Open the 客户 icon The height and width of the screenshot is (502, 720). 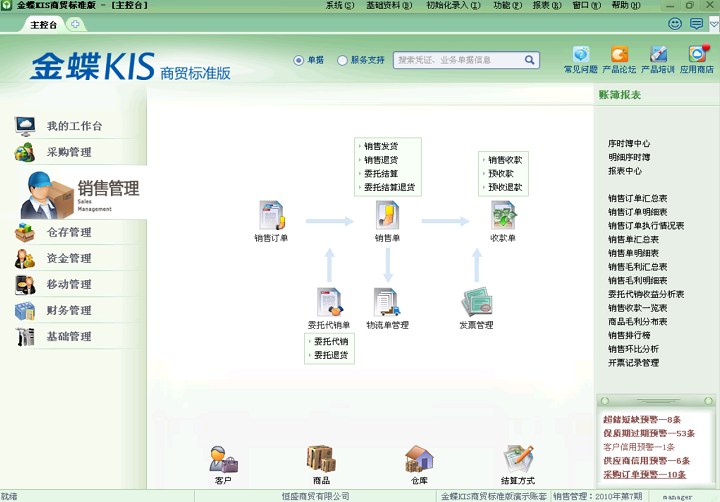pyautogui.click(x=223, y=459)
